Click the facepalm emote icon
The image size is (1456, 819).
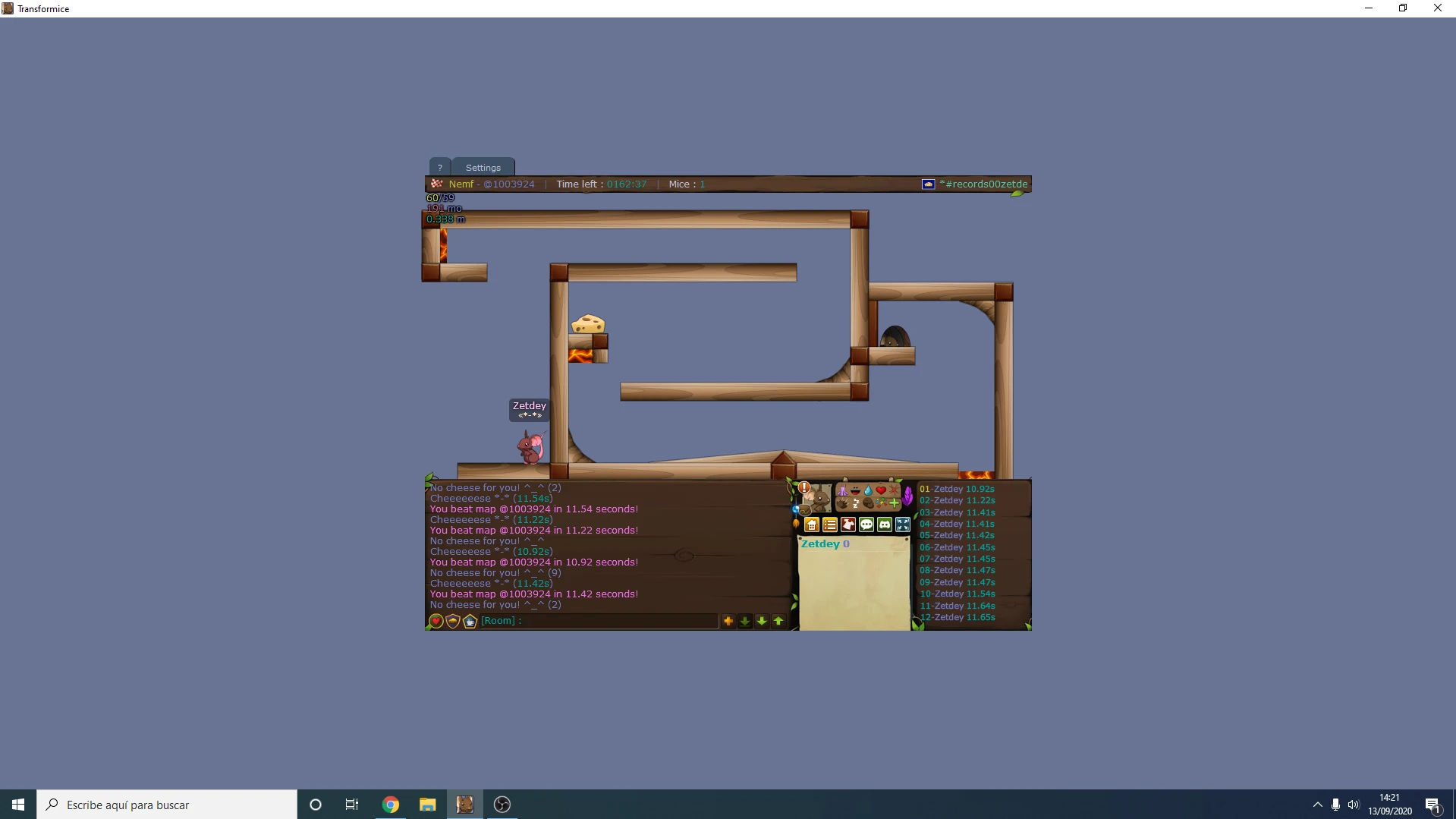pyautogui.click(x=868, y=502)
